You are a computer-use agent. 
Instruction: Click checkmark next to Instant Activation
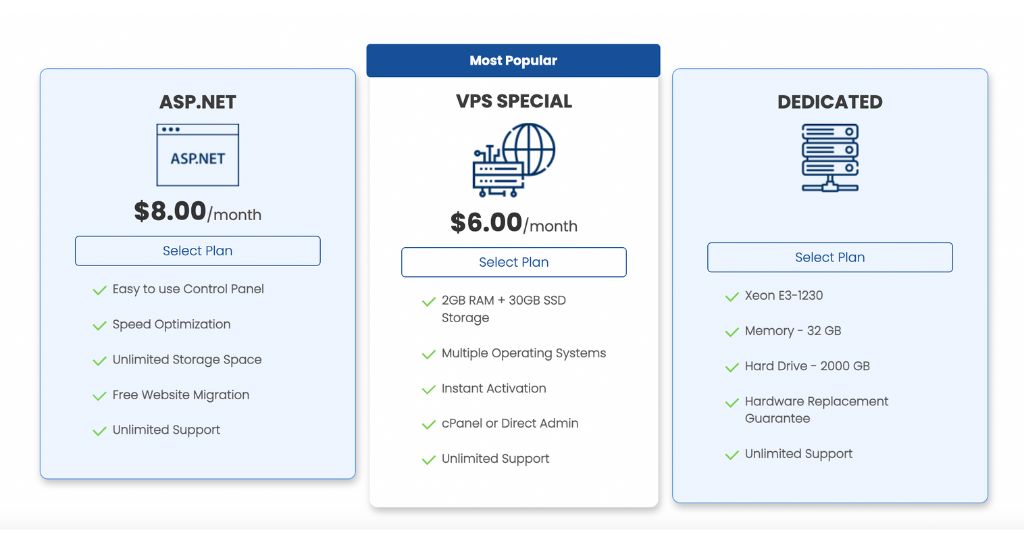(428, 389)
